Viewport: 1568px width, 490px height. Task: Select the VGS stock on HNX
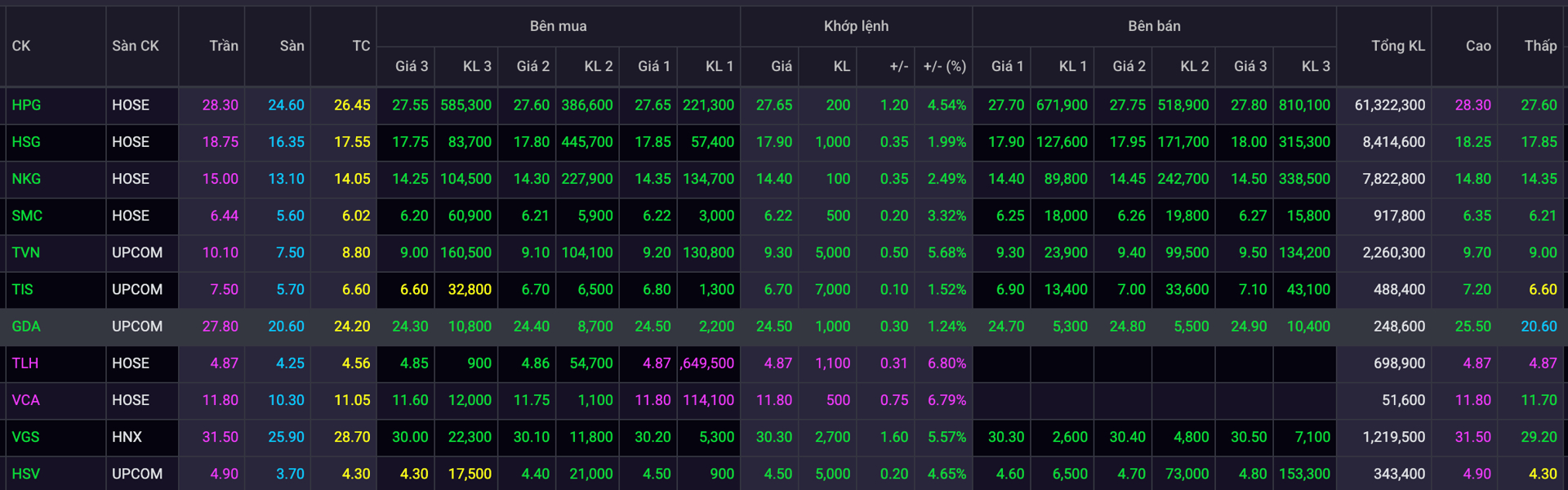[x=26, y=437]
